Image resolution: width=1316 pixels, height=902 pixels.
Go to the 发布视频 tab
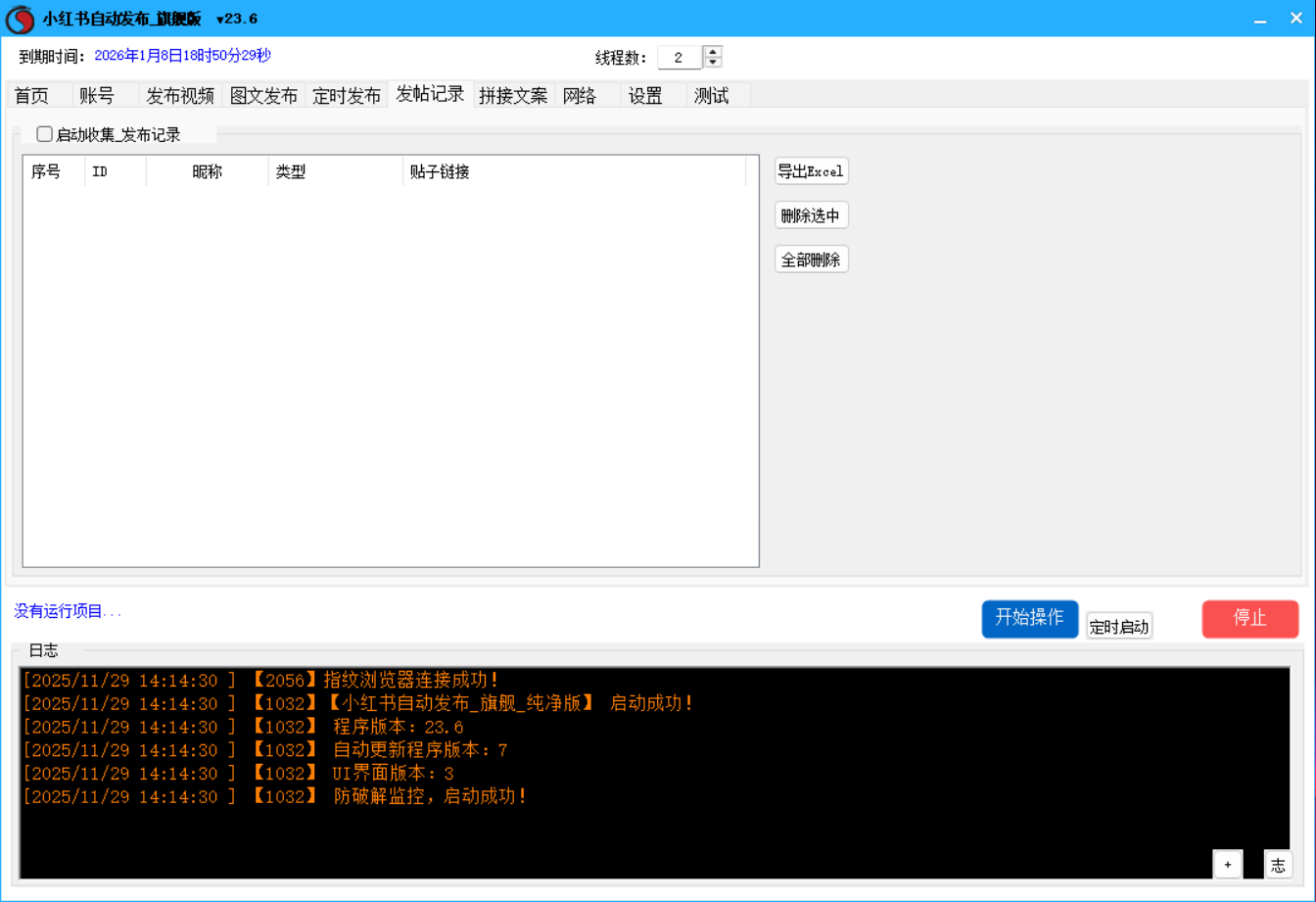(180, 96)
